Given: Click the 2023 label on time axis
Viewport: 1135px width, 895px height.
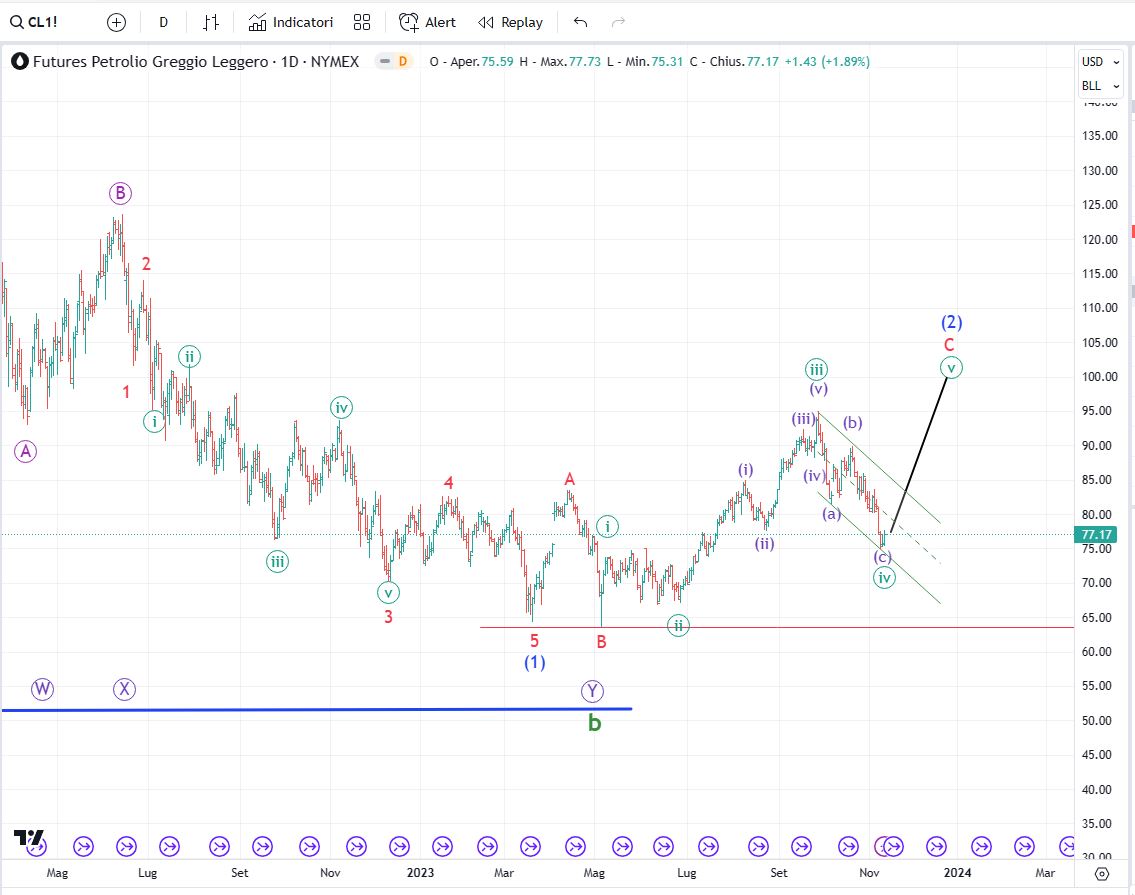Looking at the screenshot, I should [x=420, y=872].
